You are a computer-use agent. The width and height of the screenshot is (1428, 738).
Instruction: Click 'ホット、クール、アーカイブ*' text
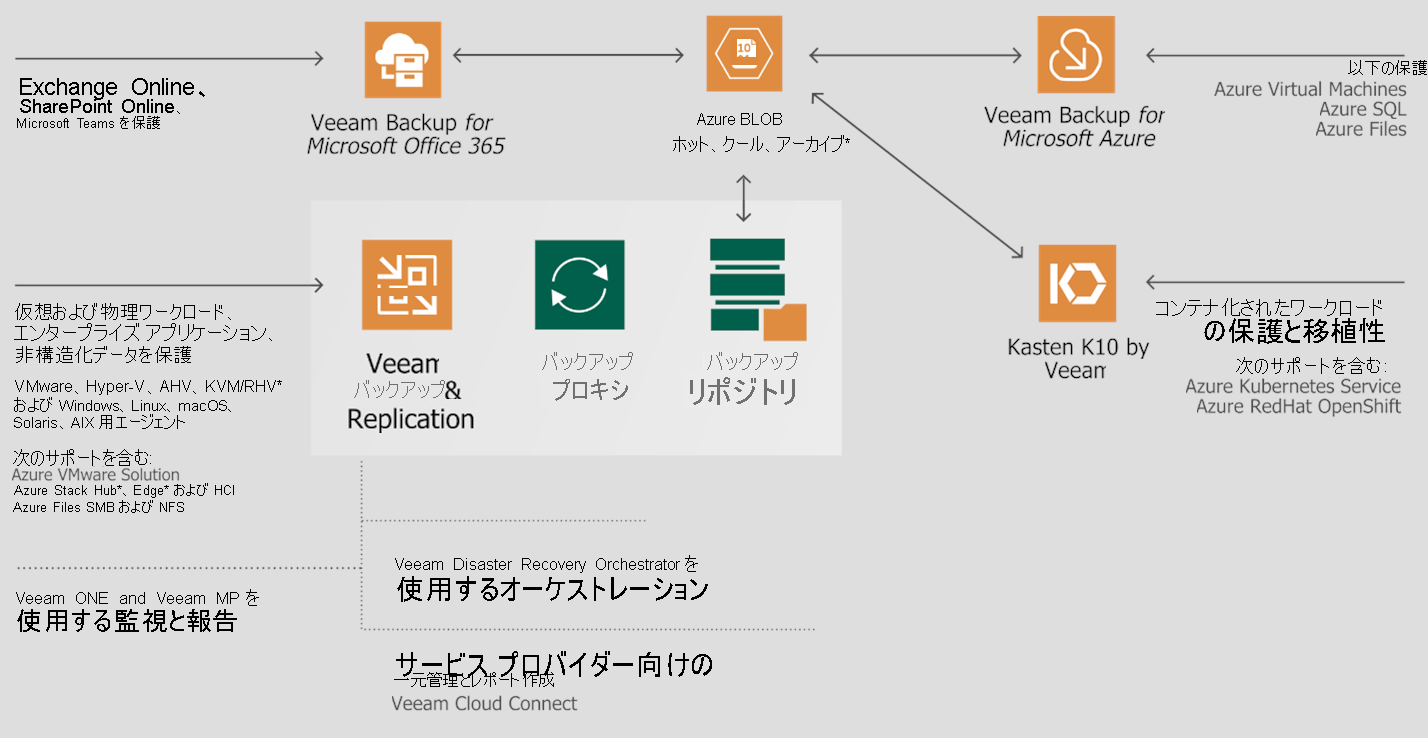[761, 145]
